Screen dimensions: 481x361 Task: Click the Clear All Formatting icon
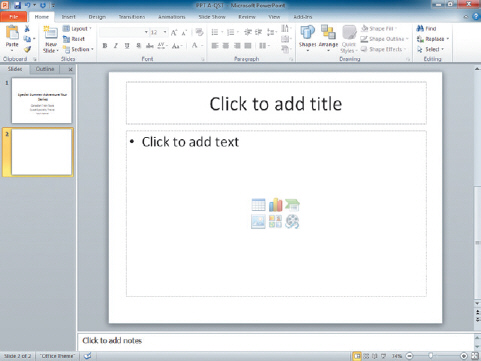[199, 32]
